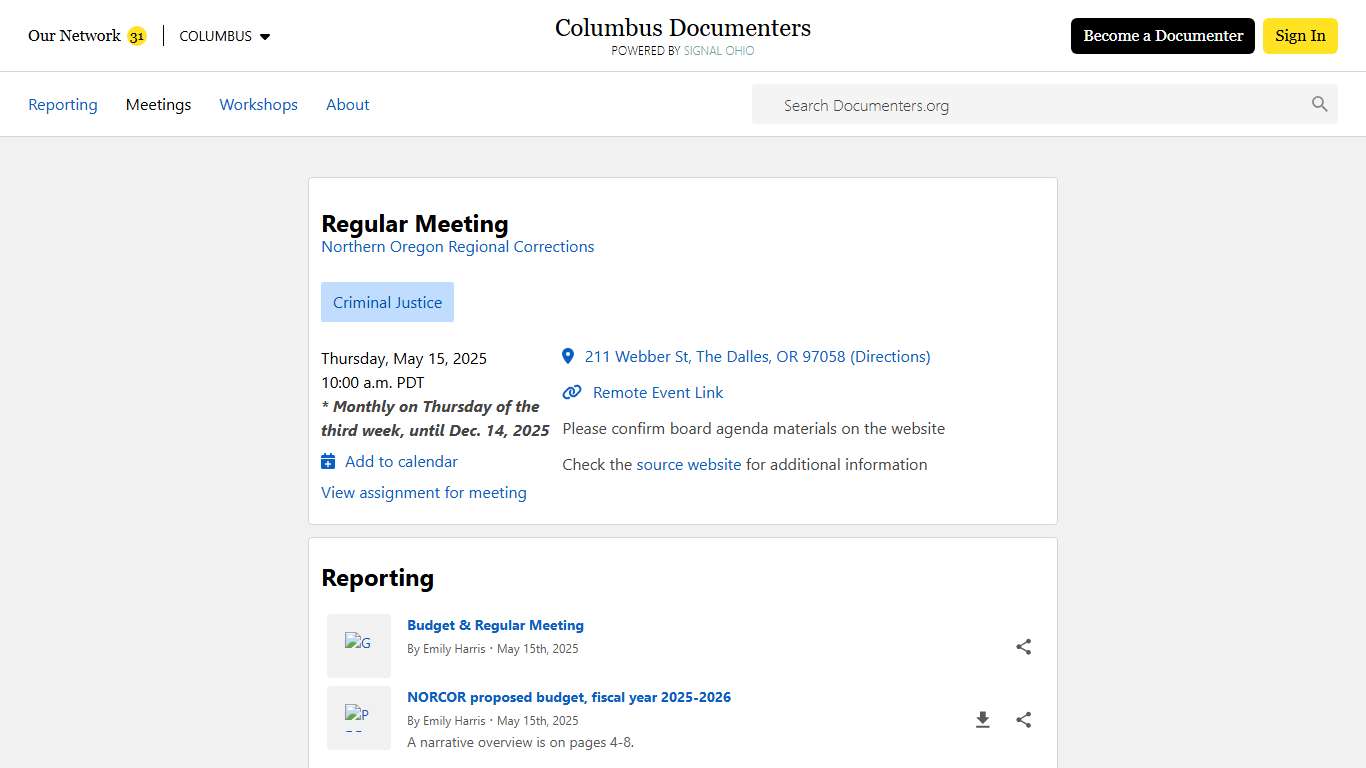Click the search magnifier icon
Image resolution: width=1366 pixels, height=768 pixels.
click(1319, 104)
